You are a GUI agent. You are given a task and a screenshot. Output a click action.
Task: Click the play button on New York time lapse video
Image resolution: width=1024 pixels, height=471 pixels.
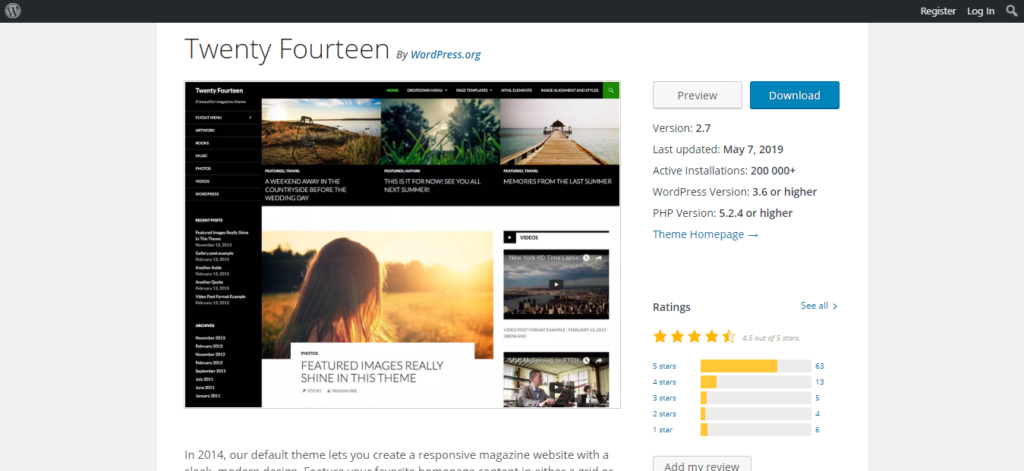pyautogui.click(x=556, y=284)
